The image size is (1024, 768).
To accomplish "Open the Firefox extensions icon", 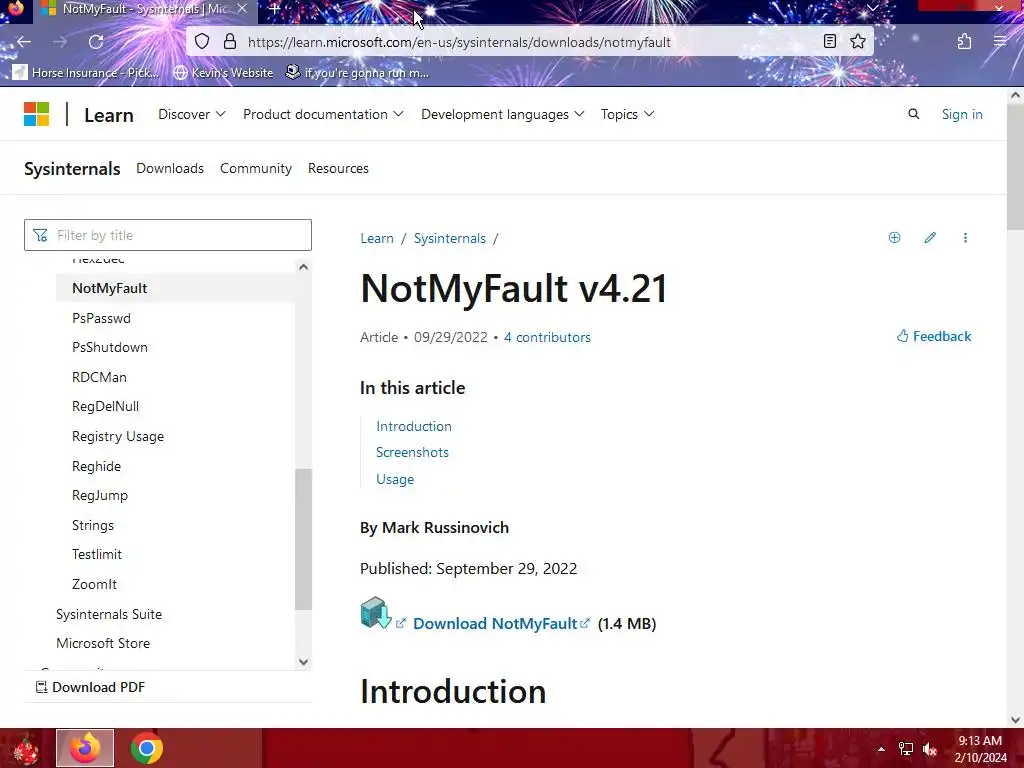I will click(x=965, y=42).
